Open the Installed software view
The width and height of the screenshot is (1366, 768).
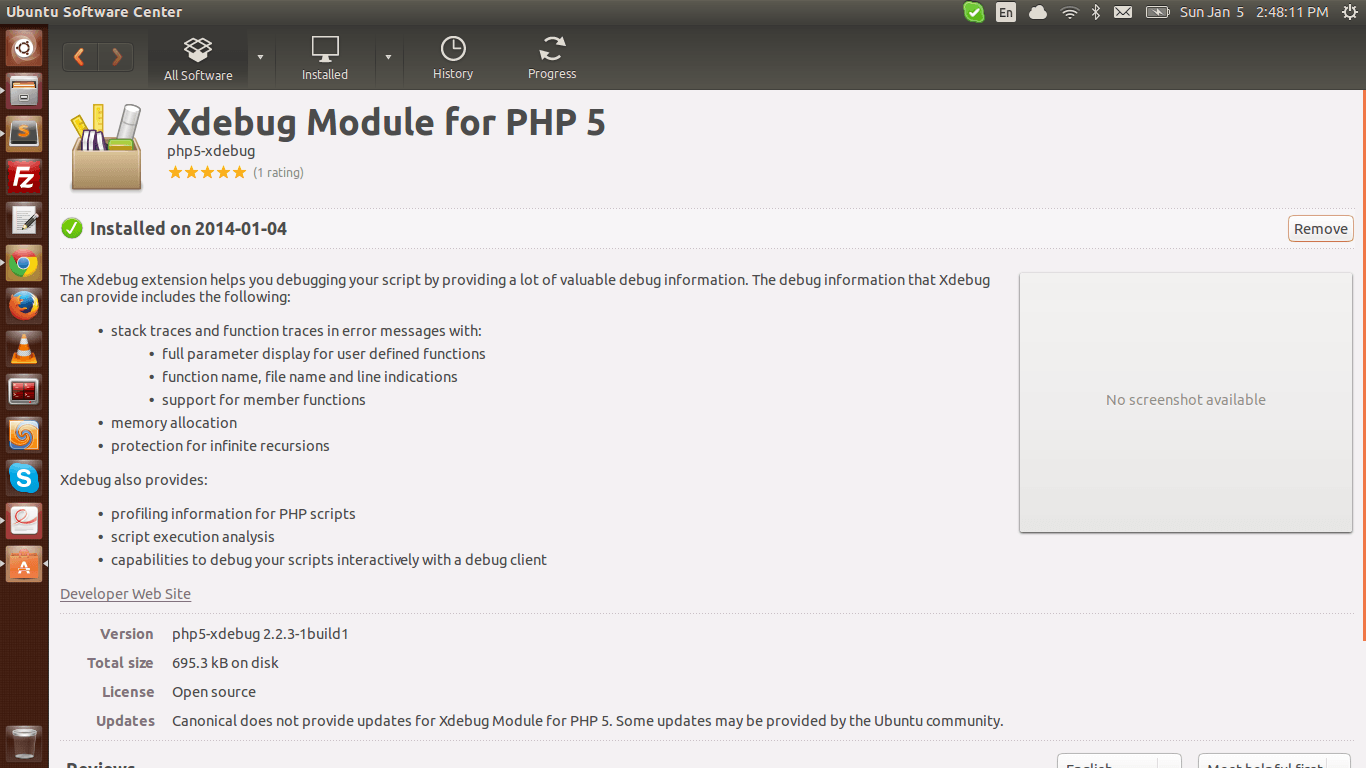[325, 59]
